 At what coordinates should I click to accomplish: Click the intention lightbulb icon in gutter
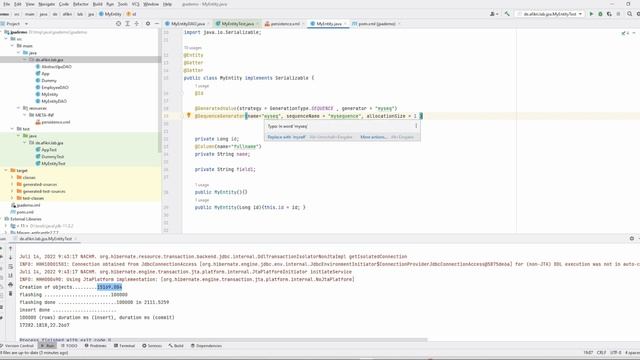pyautogui.click(x=189, y=116)
